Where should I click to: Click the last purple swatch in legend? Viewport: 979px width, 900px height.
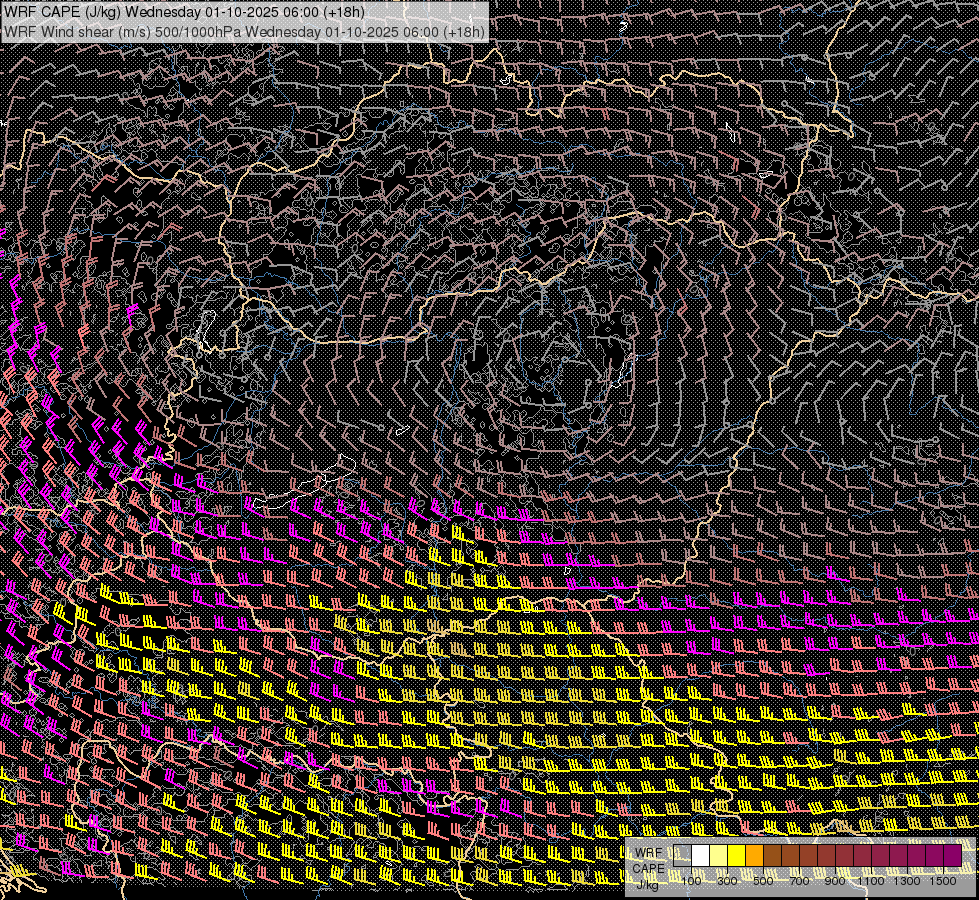point(952,856)
